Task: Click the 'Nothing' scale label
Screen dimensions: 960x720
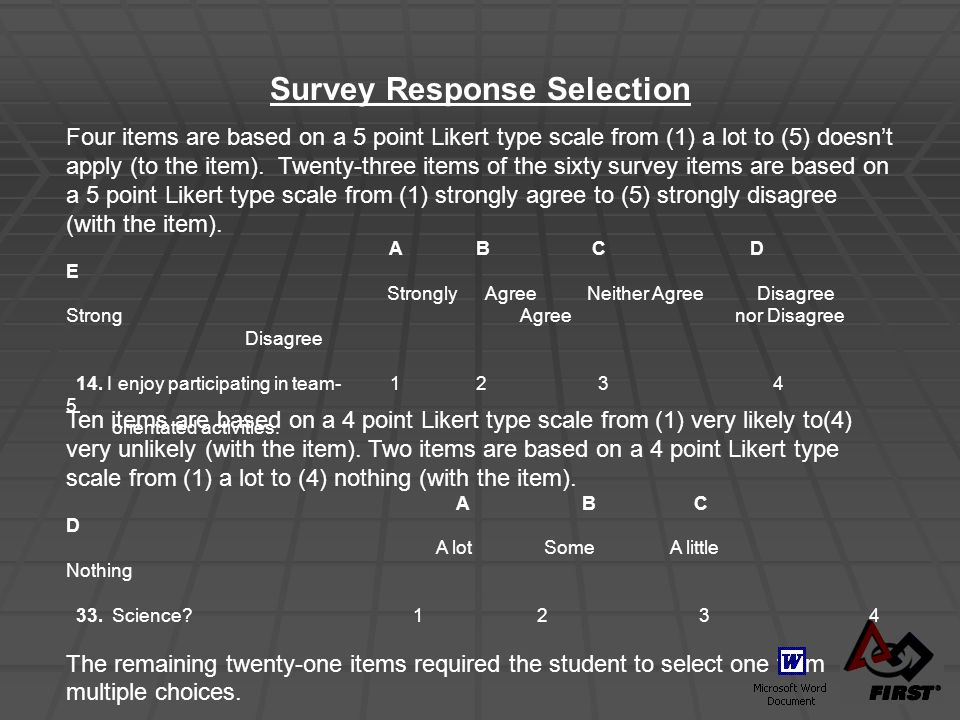Action: click(99, 571)
